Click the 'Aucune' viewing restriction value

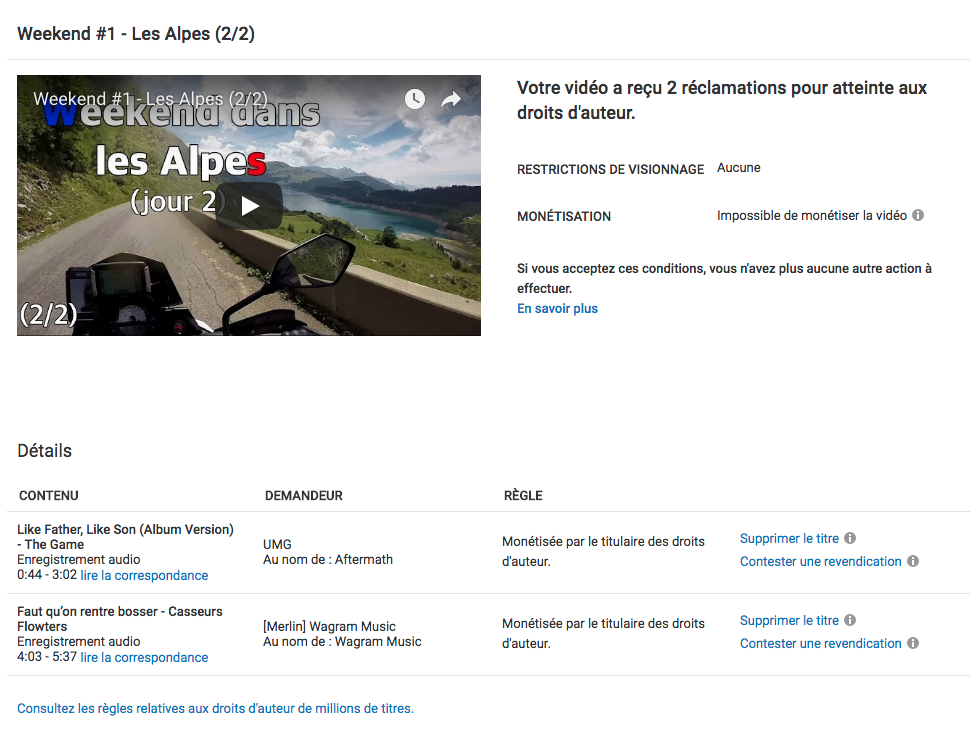point(739,168)
